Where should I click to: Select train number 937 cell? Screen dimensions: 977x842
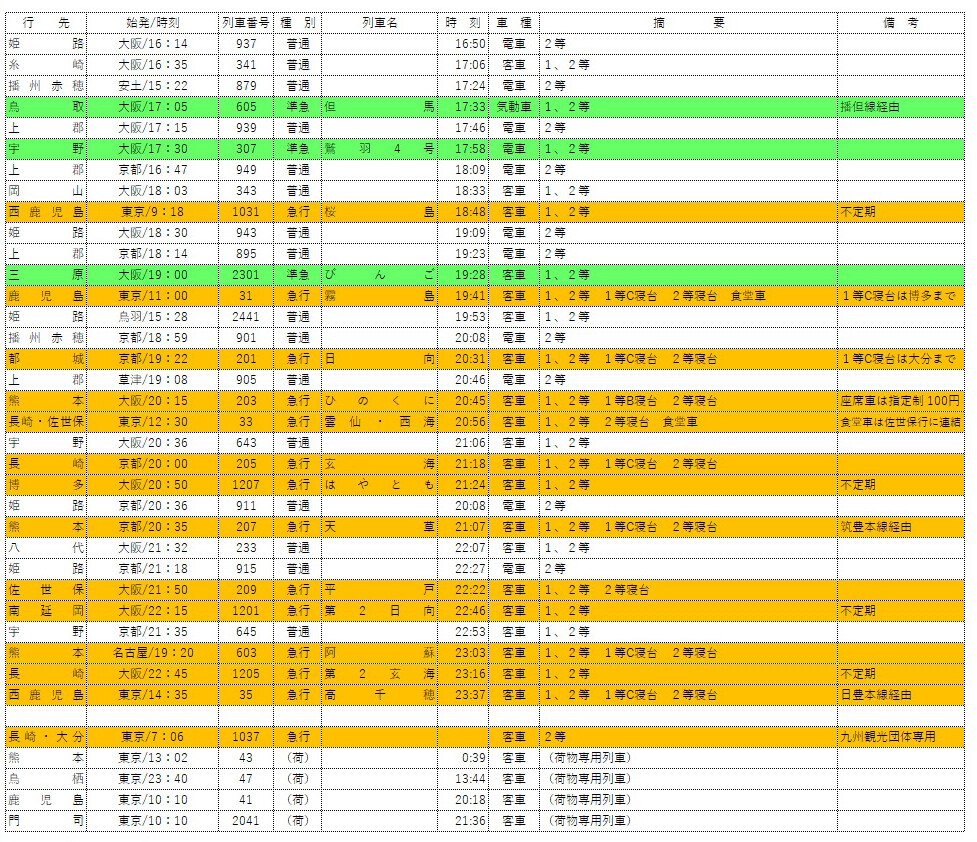pos(246,44)
